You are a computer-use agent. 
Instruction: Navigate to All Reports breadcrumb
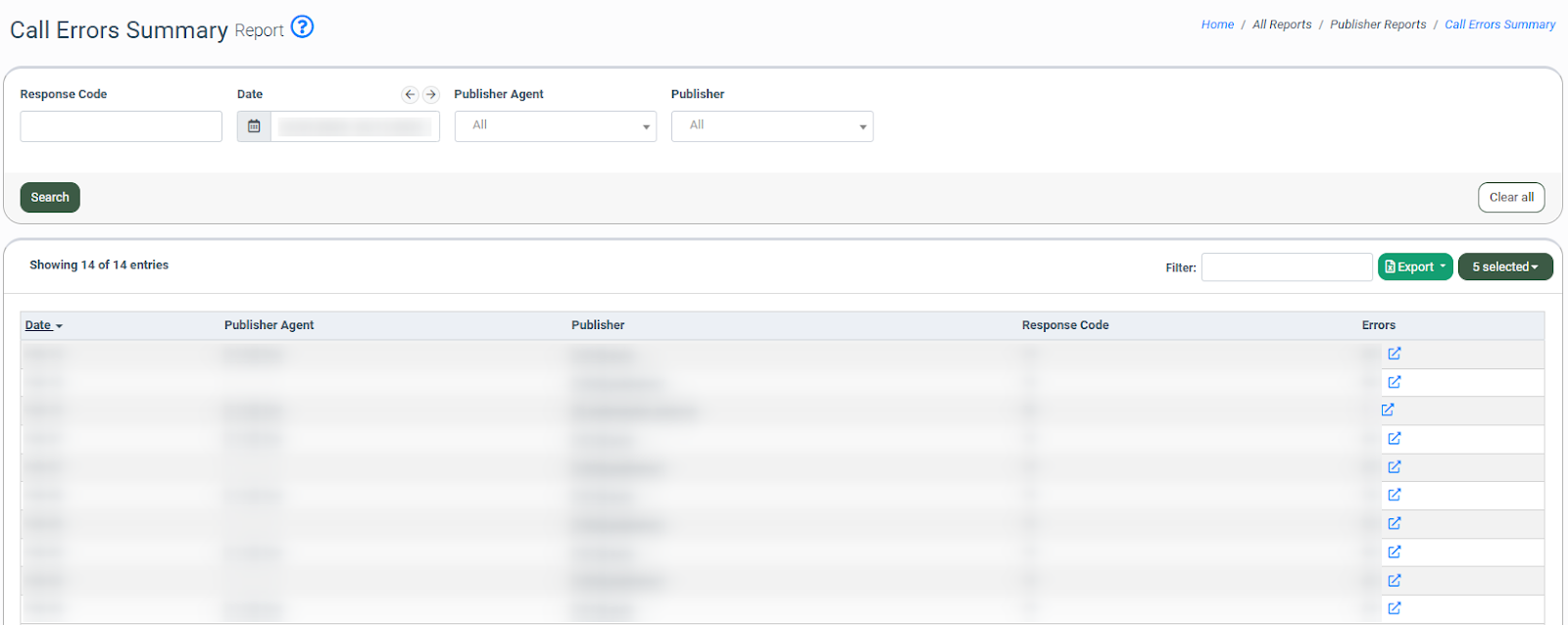pos(1281,24)
